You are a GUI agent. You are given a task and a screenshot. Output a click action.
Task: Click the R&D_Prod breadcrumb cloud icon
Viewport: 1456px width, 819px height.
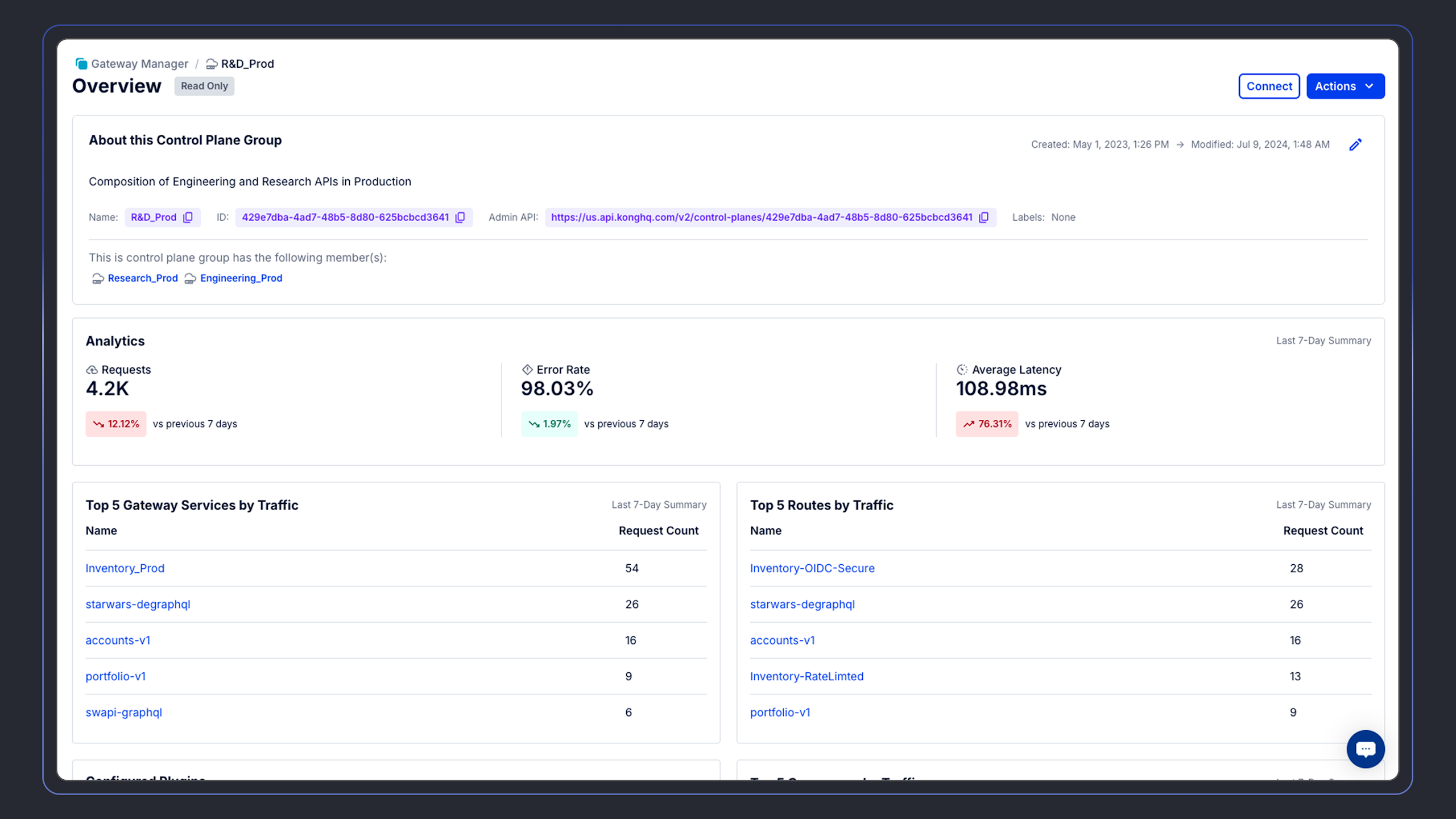[212, 64]
